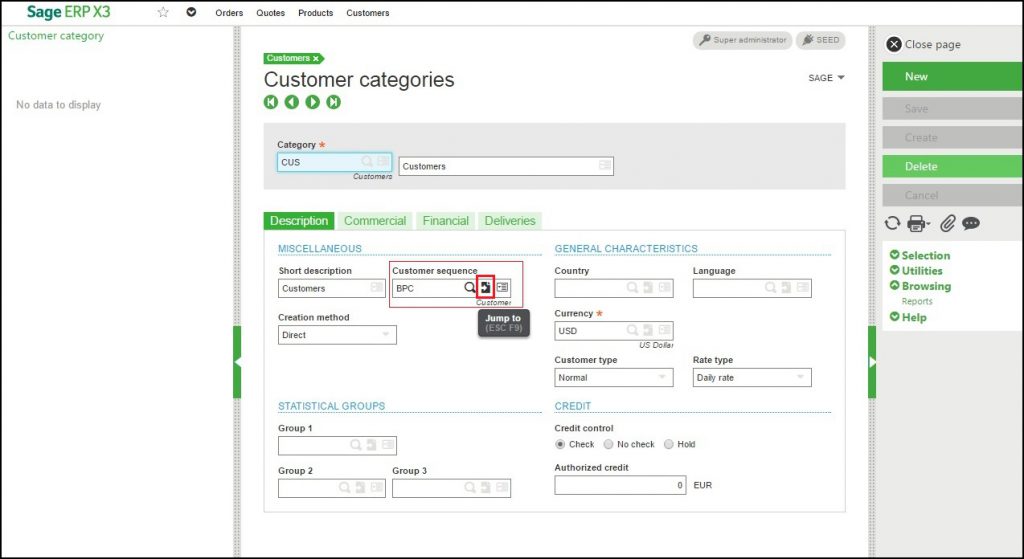This screenshot has height=559, width=1024.
Task: Click the attachment paperclip icon
Action: click(947, 223)
